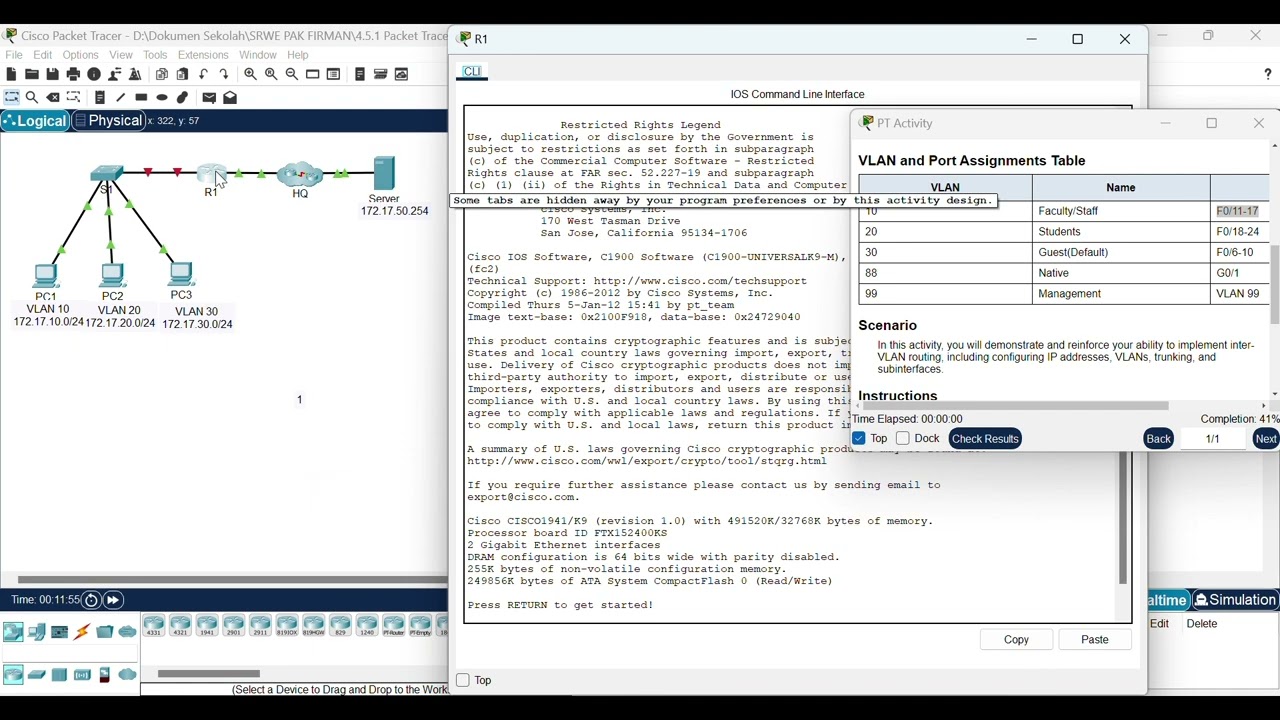This screenshot has height=720, width=1280.
Task: Click the Undo arrow icon
Action: coord(204,75)
